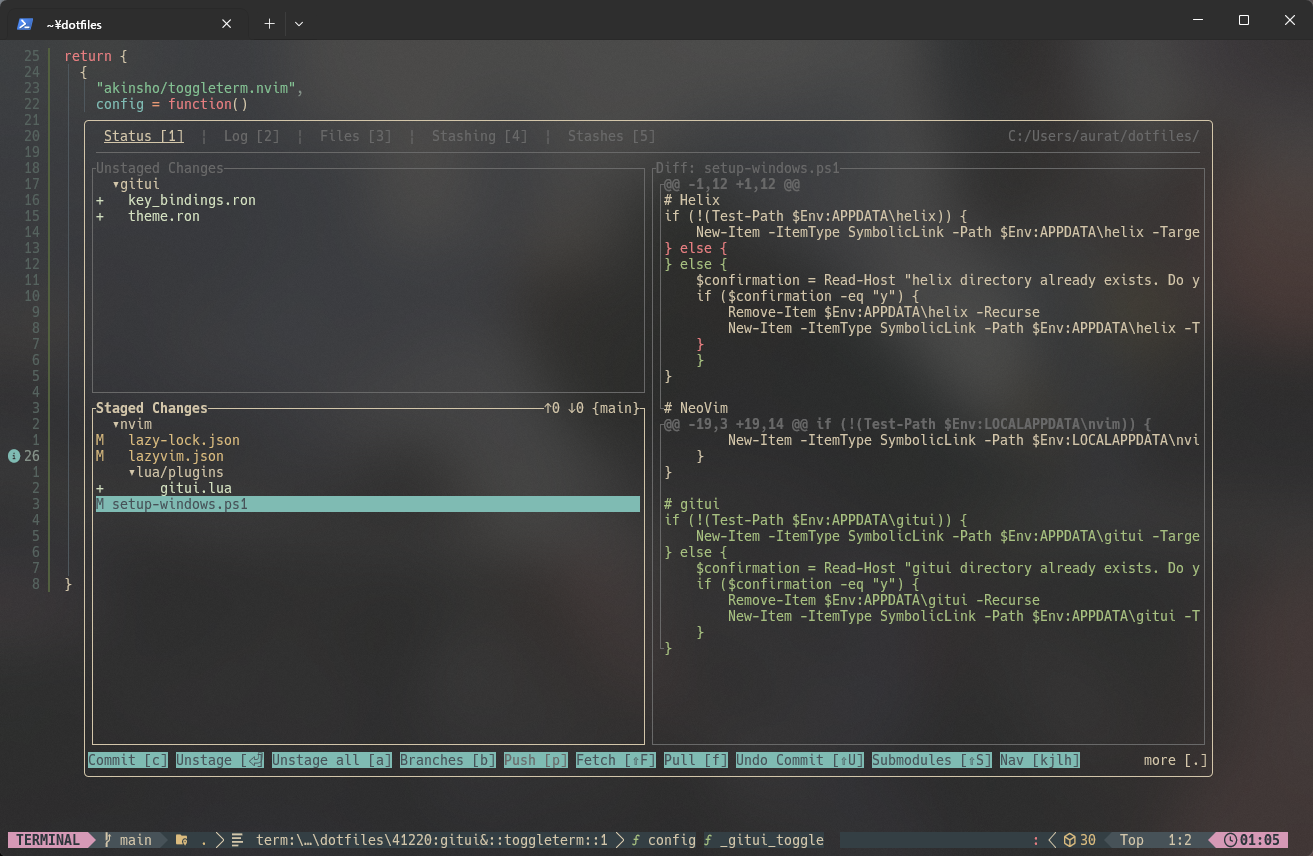Open the Files [3] tab
Image resolution: width=1313 pixels, height=856 pixels.
point(356,136)
